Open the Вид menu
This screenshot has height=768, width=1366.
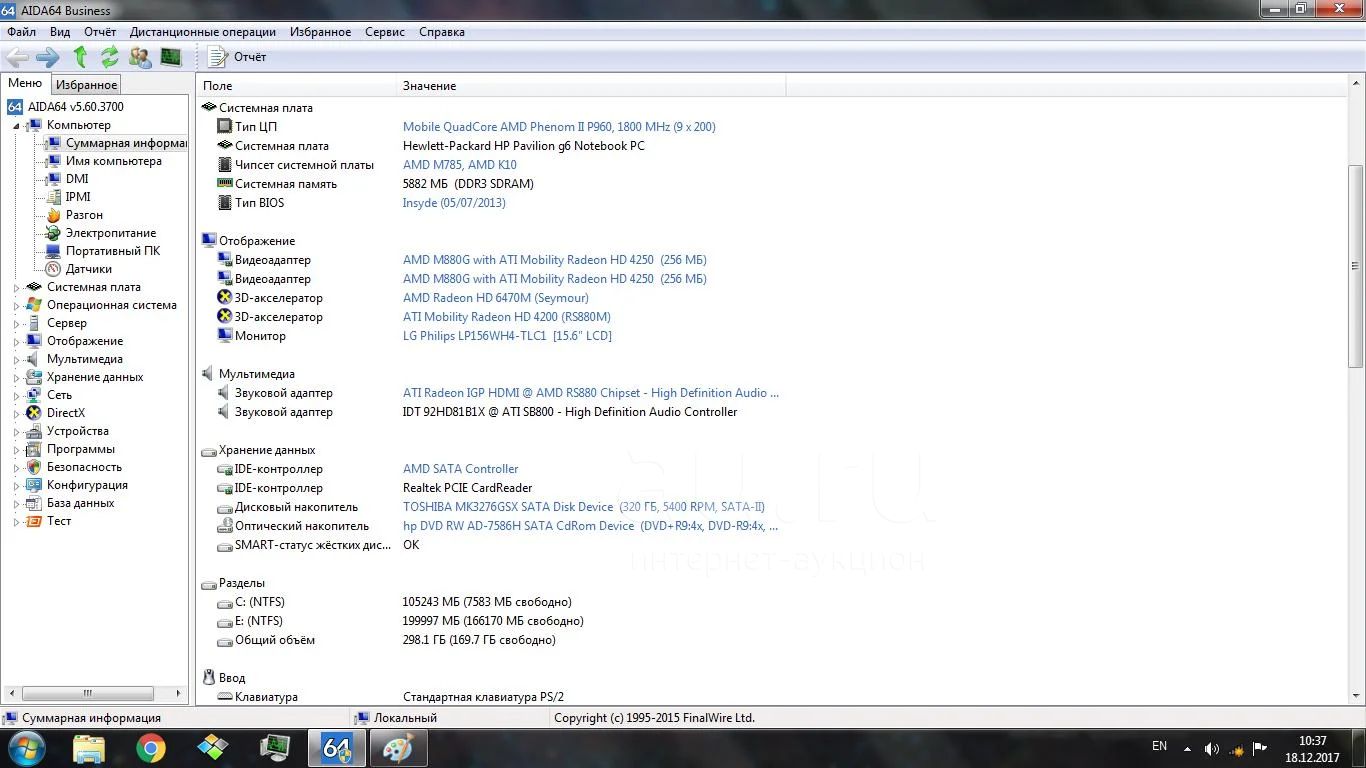(60, 32)
